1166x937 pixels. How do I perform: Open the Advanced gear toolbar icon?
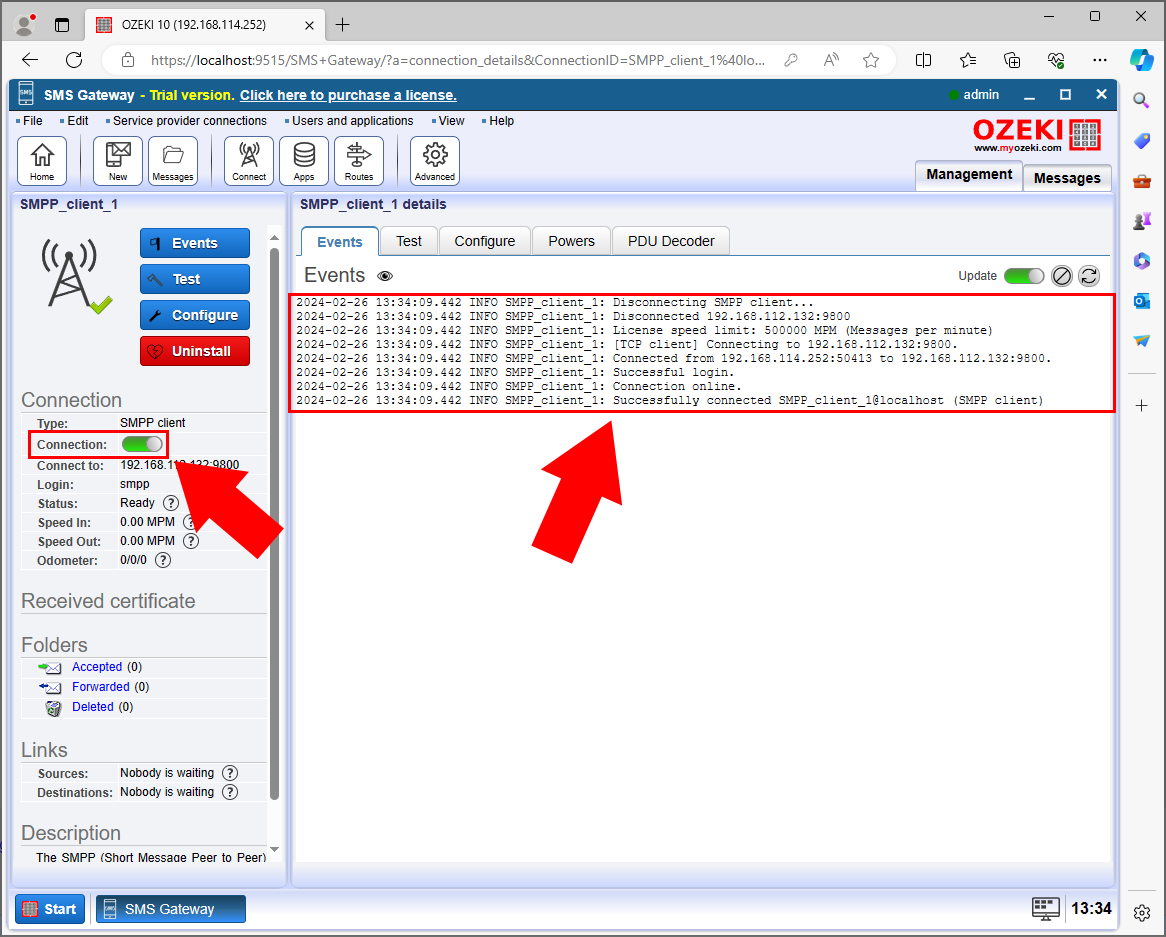pos(434,161)
